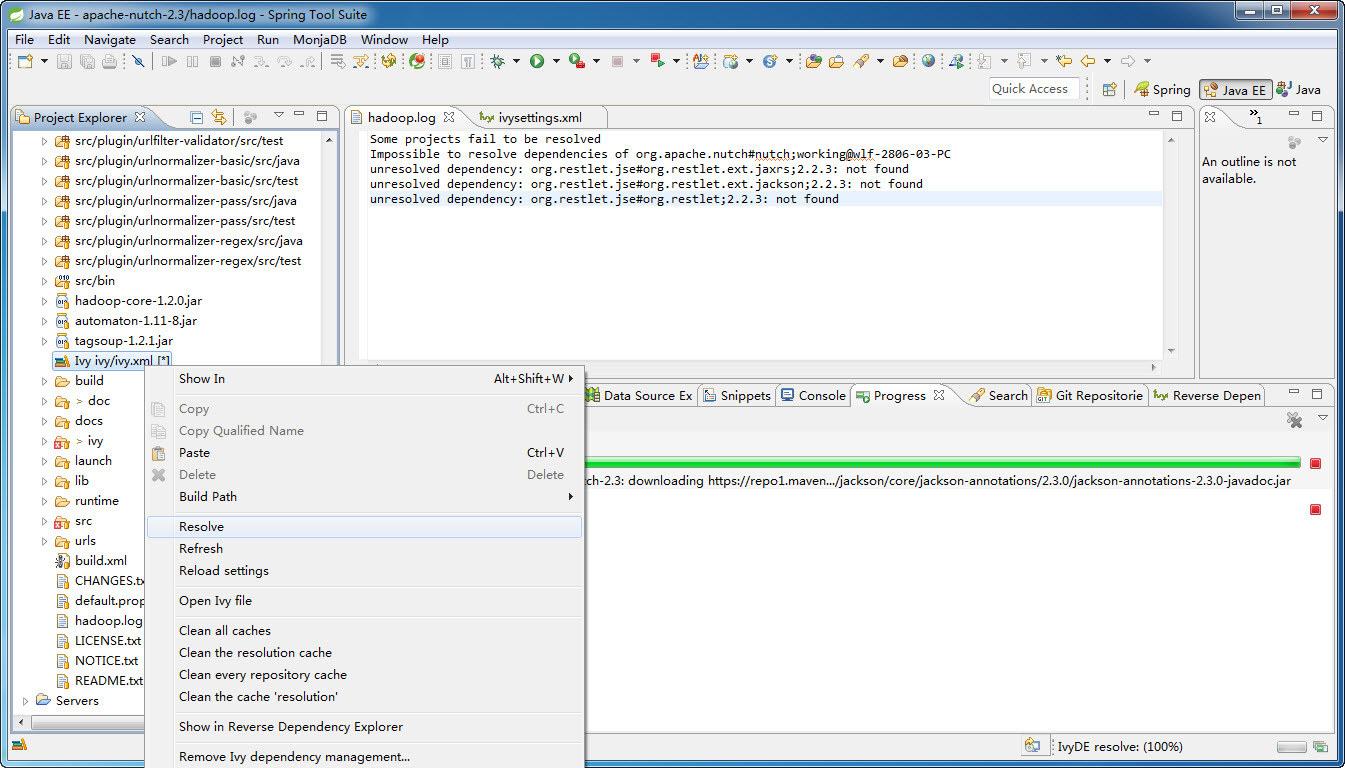Click the New wizard toolbar icon

[24, 61]
